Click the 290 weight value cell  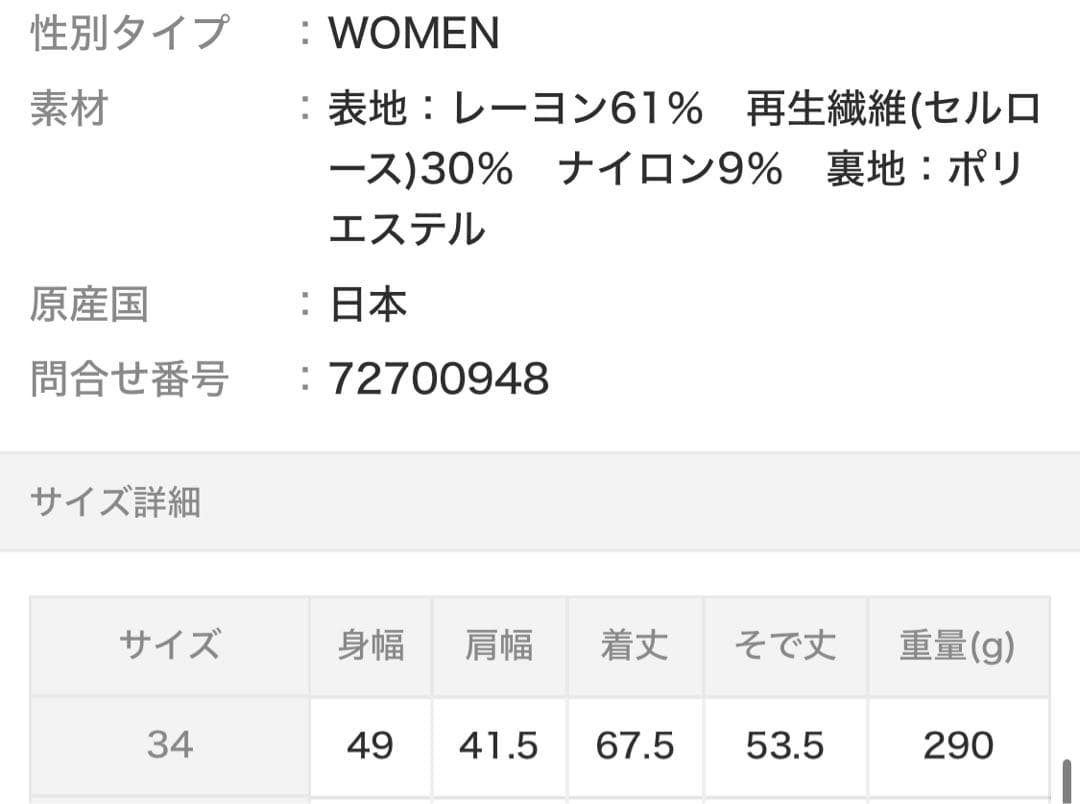coord(957,745)
